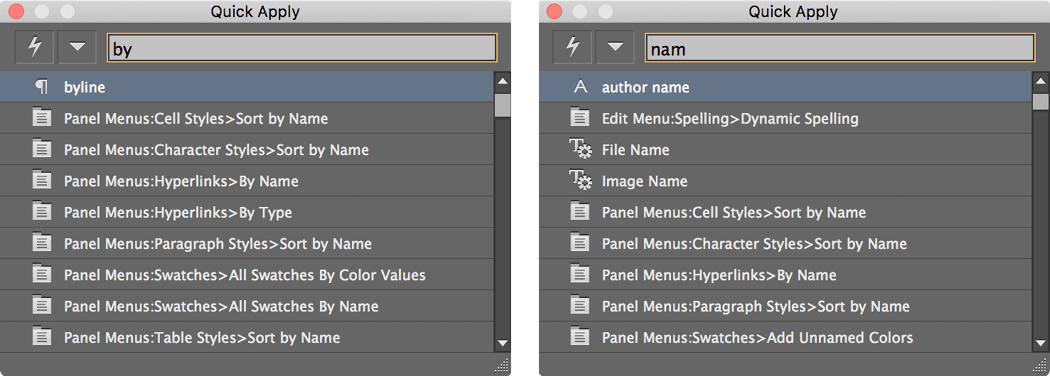Select the byline paragraph style row
The image size is (1050, 376).
click(x=246, y=86)
